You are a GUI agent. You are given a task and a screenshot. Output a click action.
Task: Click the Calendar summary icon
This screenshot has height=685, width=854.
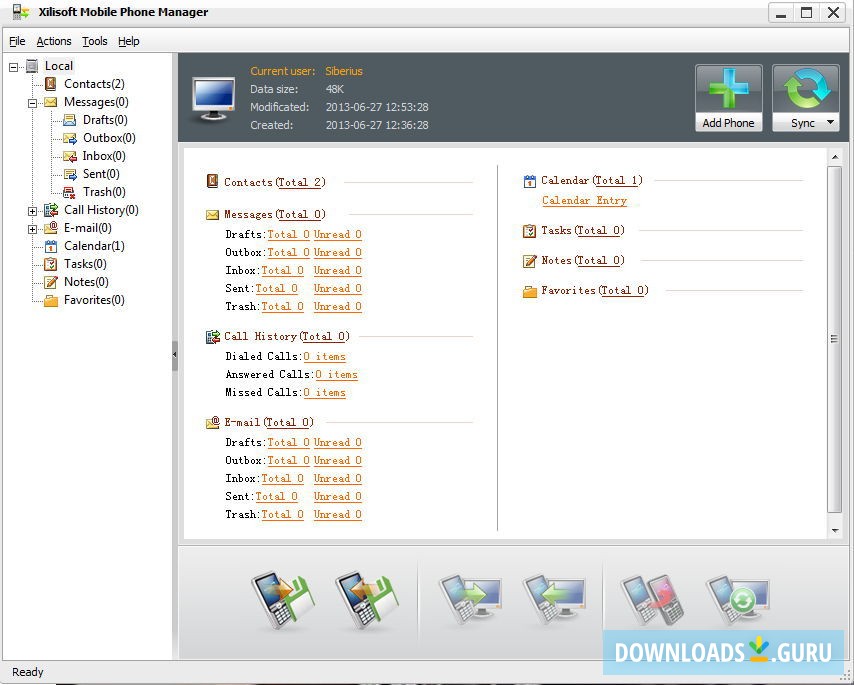click(x=529, y=181)
